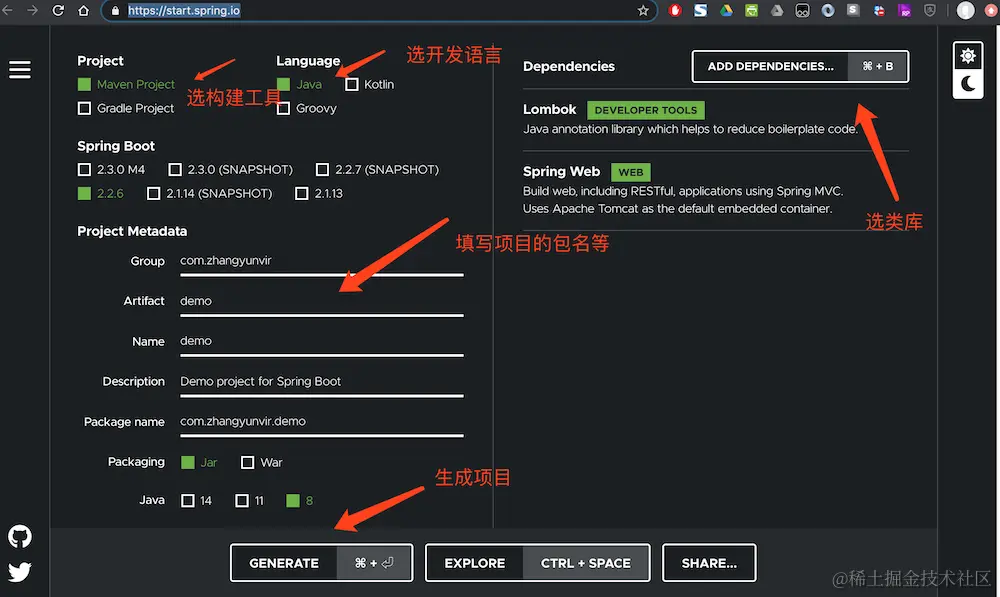The width and height of the screenshot is (1000, 597).
Task: Switch to dark theme with moon icon
Action: (967, 84)
